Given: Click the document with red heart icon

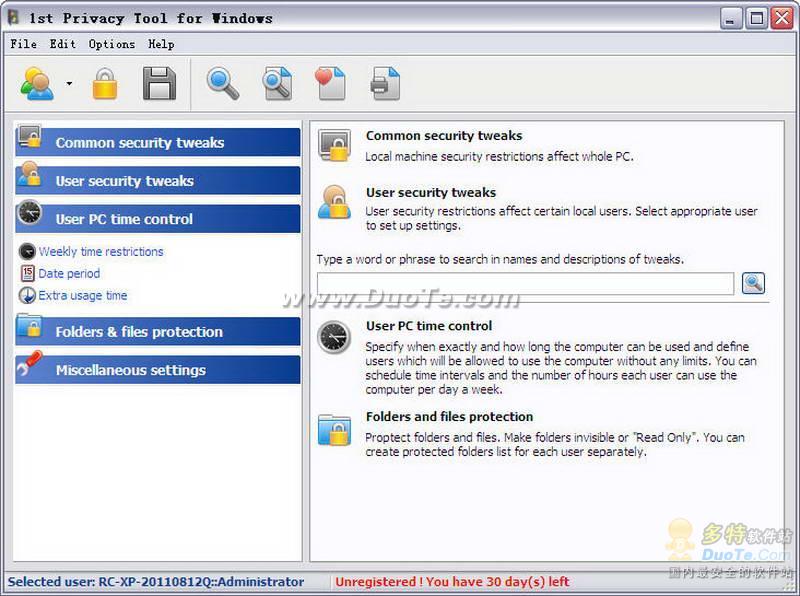Looking at the screenshot, I should pos(330,84).
